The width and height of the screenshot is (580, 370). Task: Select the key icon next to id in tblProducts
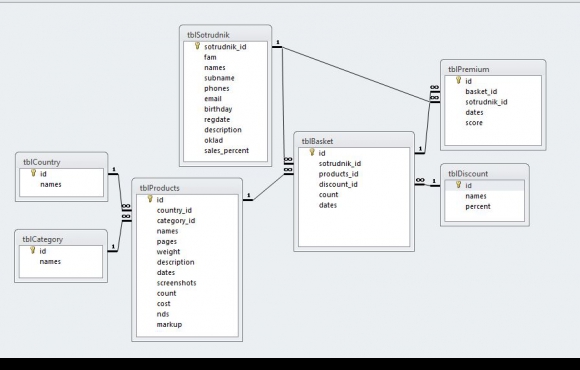click(150, 199)
